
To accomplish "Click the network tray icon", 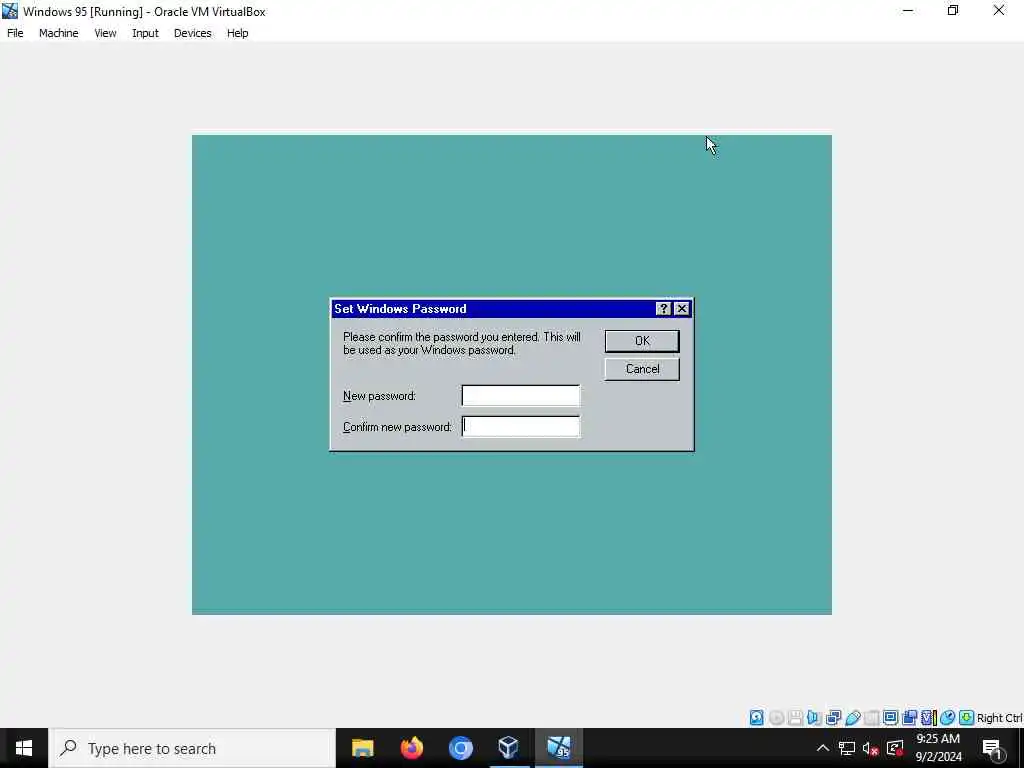I will pos(847,748).
